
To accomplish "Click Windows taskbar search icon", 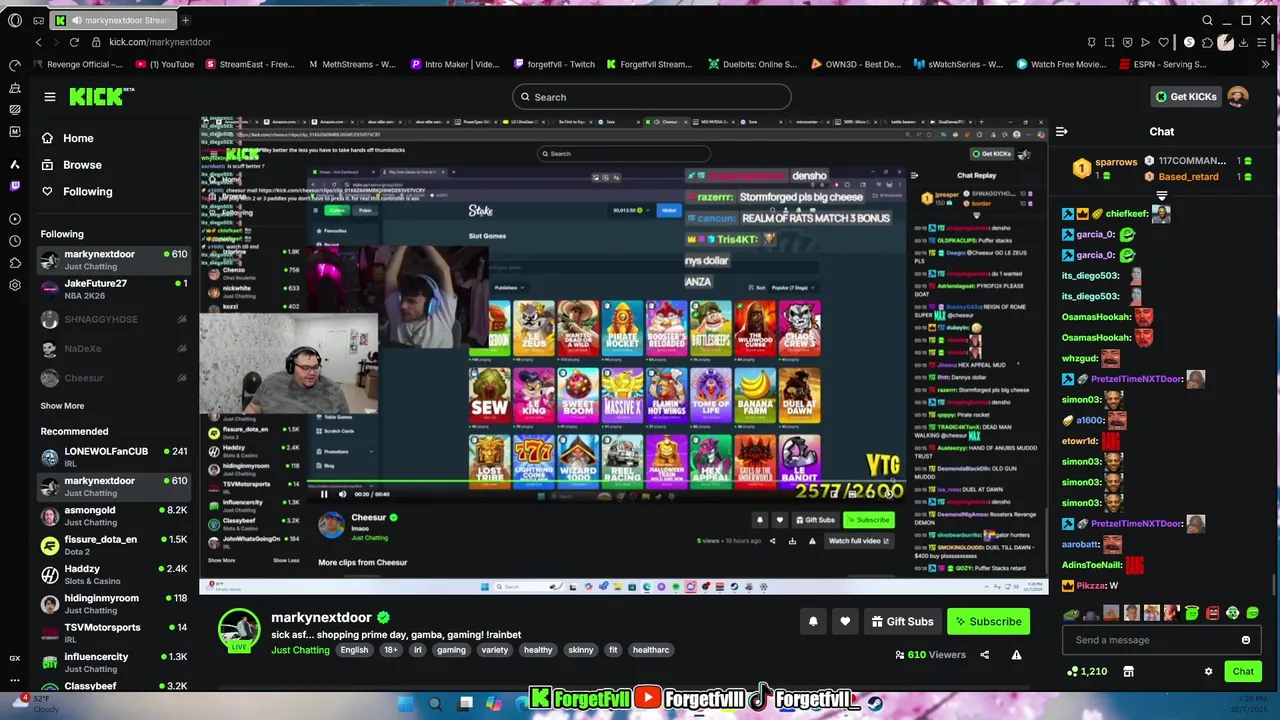I will tap(435, 704).
